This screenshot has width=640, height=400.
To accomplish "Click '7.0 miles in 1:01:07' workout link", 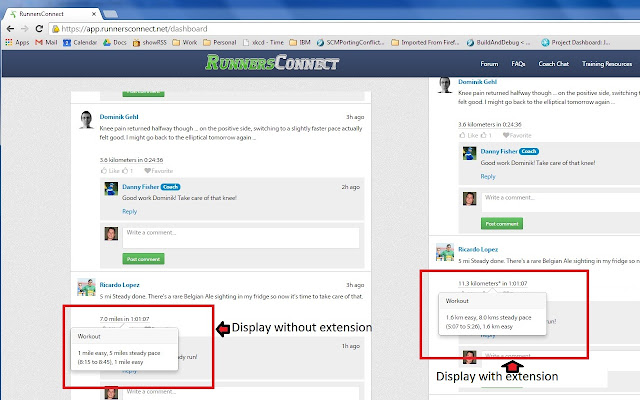I will (124, 319).
